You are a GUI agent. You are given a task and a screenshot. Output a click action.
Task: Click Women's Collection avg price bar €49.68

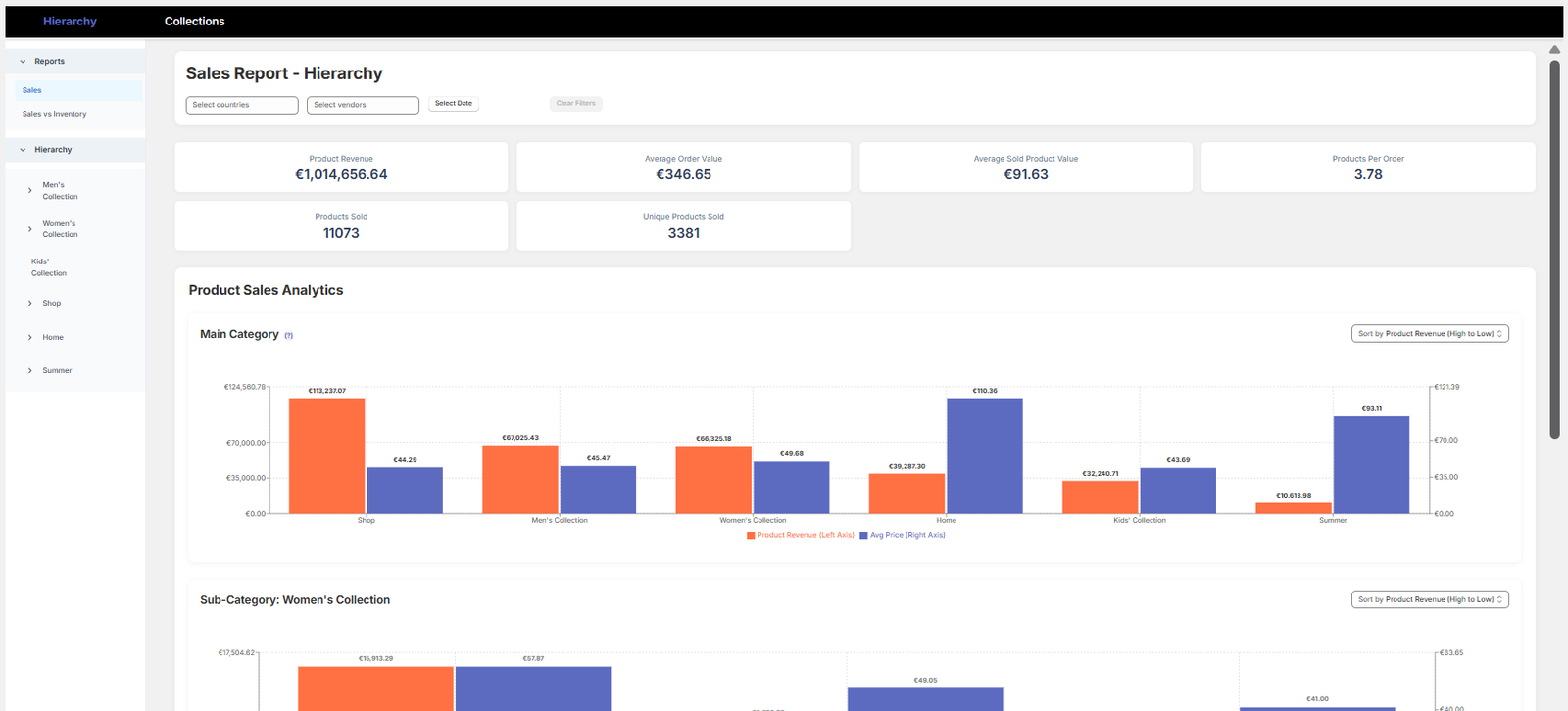pos(791,488)
